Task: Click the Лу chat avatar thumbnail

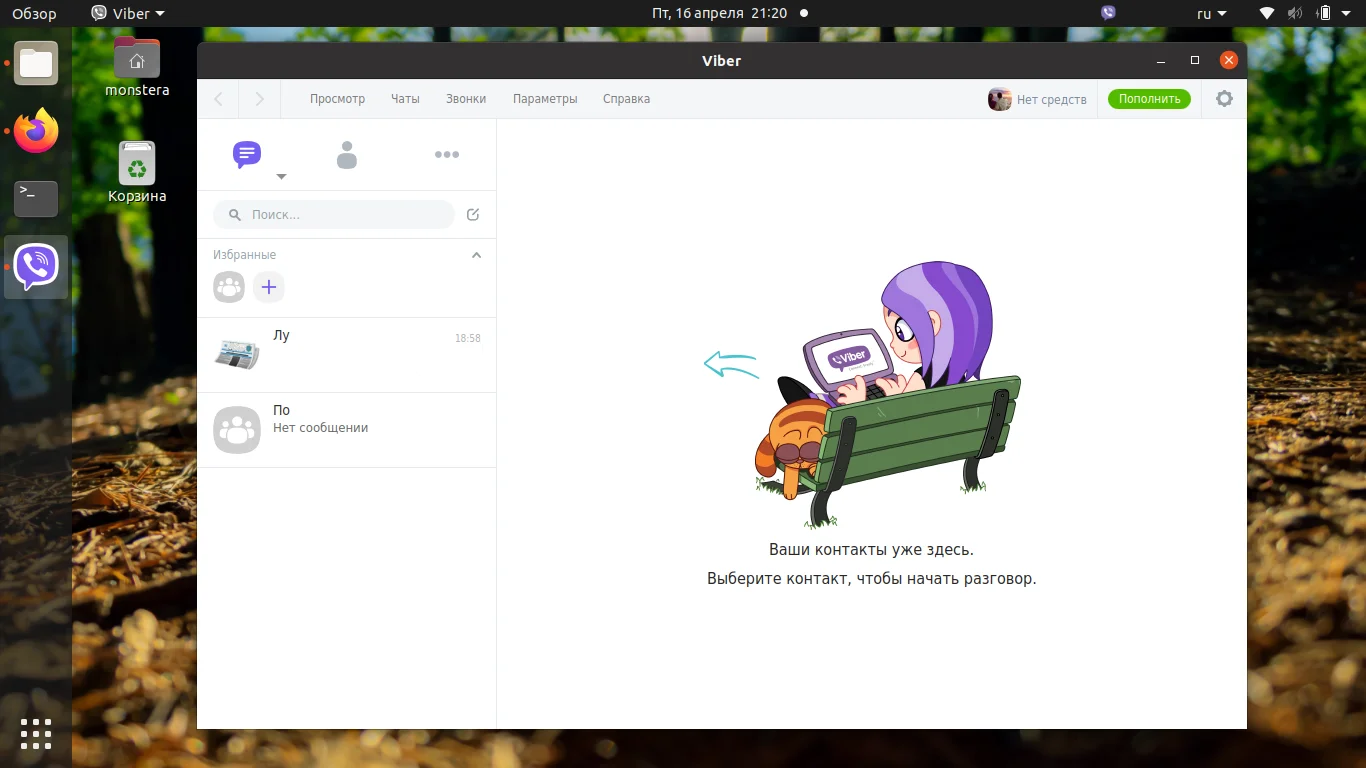Action: click(x=237, y=353)
